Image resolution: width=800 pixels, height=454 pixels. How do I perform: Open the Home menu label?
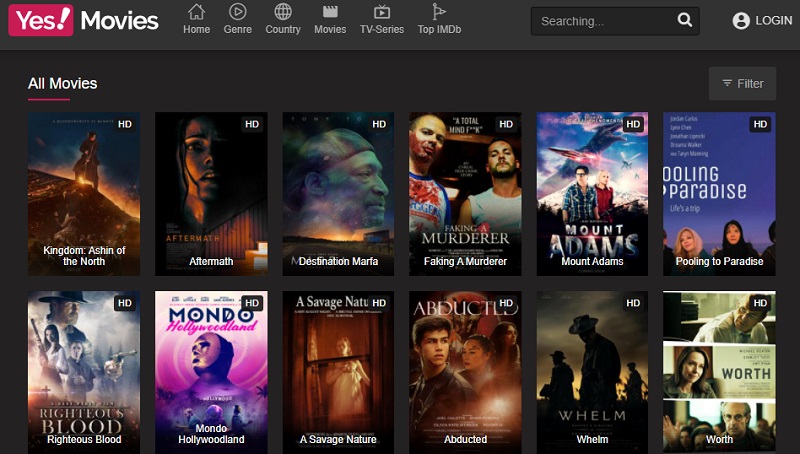pos(196,30)
